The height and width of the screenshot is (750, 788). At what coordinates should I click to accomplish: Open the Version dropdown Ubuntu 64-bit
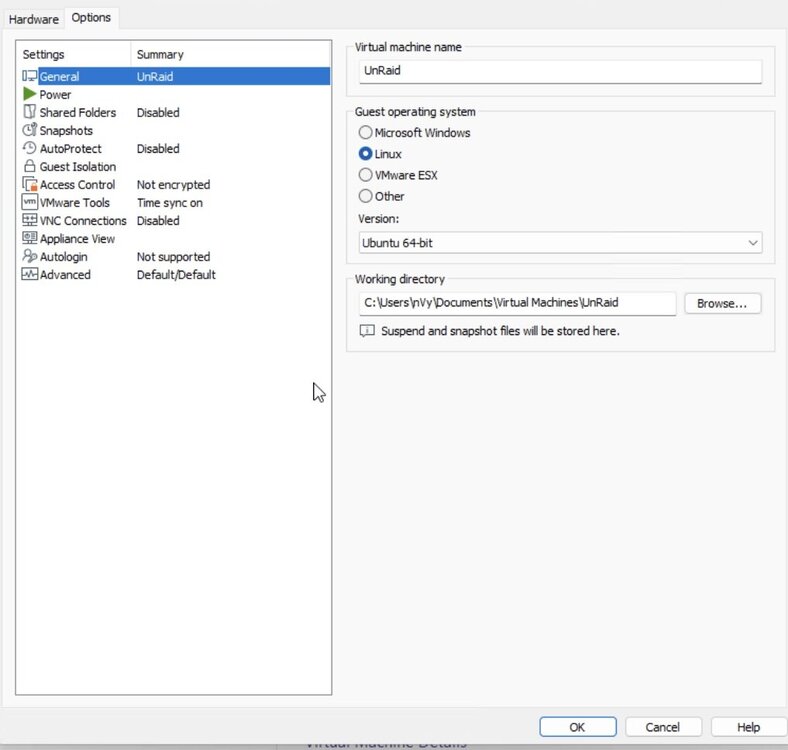560,243
